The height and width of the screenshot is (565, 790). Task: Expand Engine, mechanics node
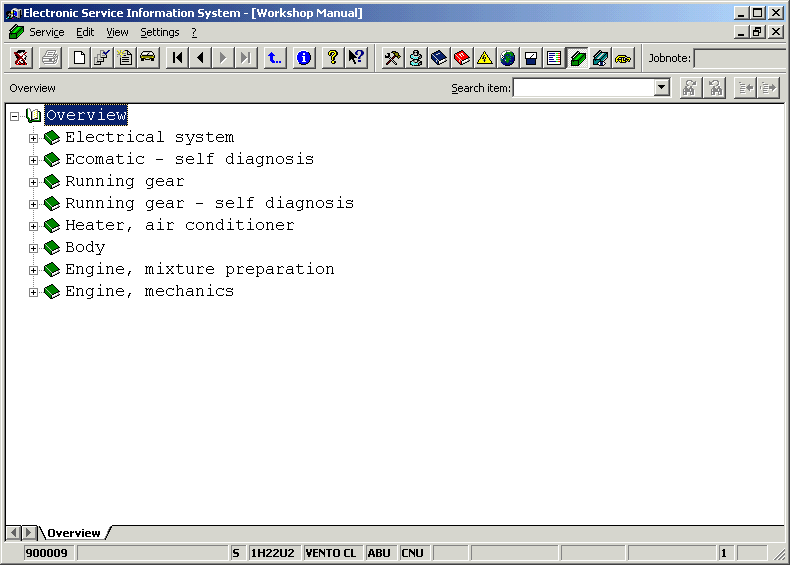coord(33,292)
